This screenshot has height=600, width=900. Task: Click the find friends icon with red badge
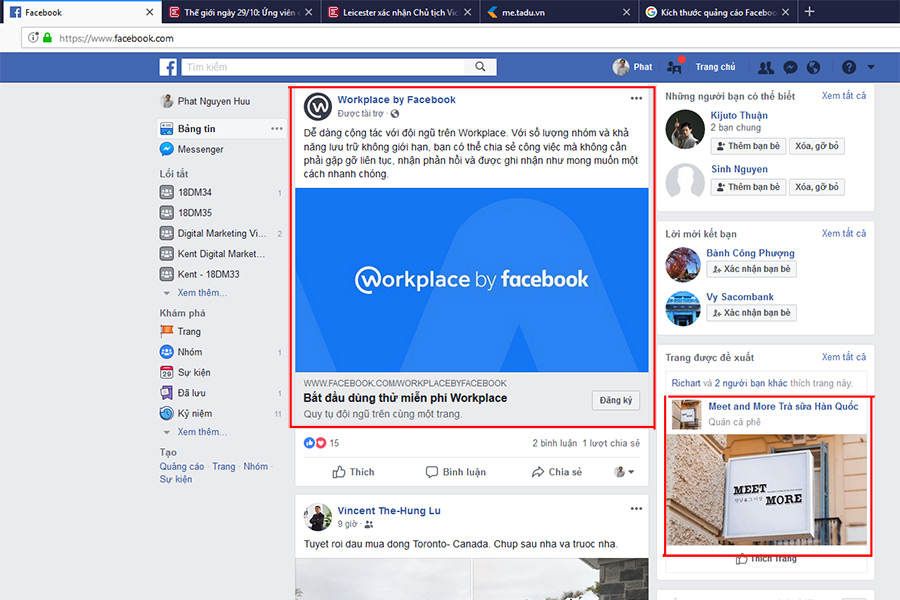click(674, 67)
